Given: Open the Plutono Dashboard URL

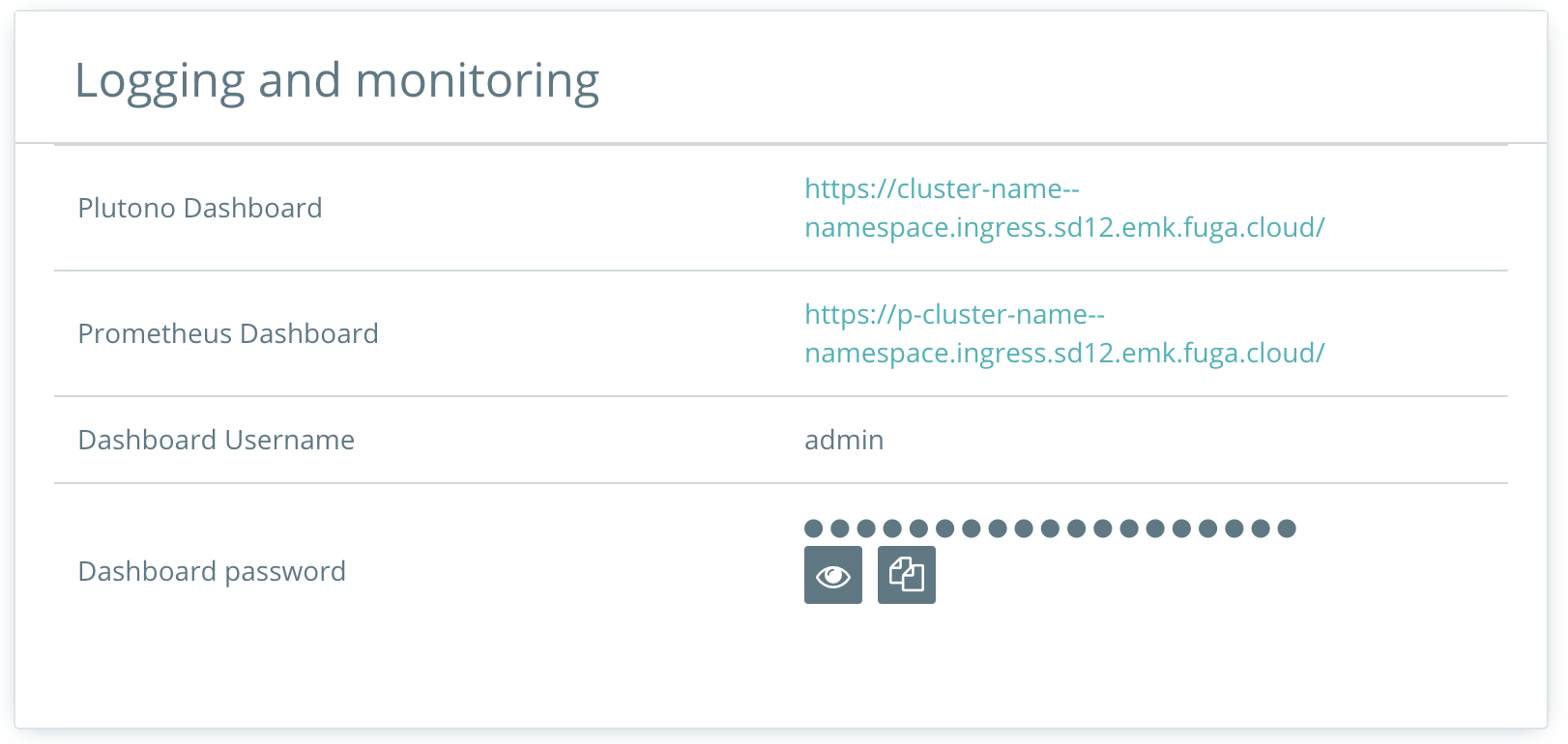Looking at the screenshot, I should [x=1064, y=208].
